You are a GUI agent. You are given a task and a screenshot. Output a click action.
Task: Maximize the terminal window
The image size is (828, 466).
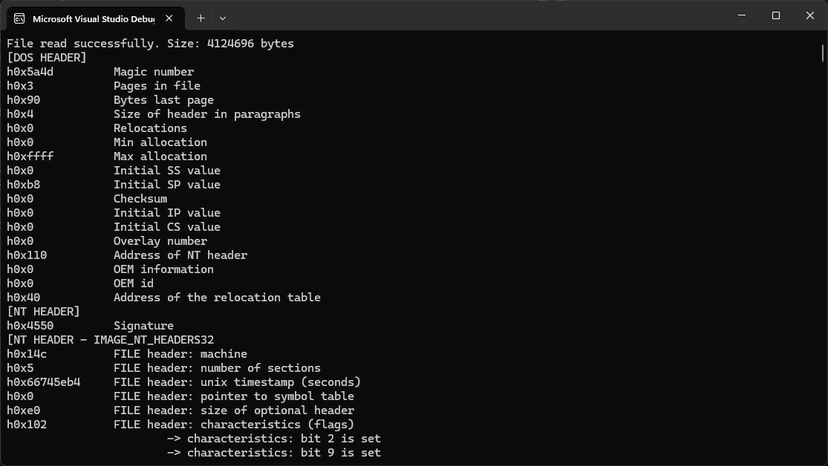click(776, 15)
